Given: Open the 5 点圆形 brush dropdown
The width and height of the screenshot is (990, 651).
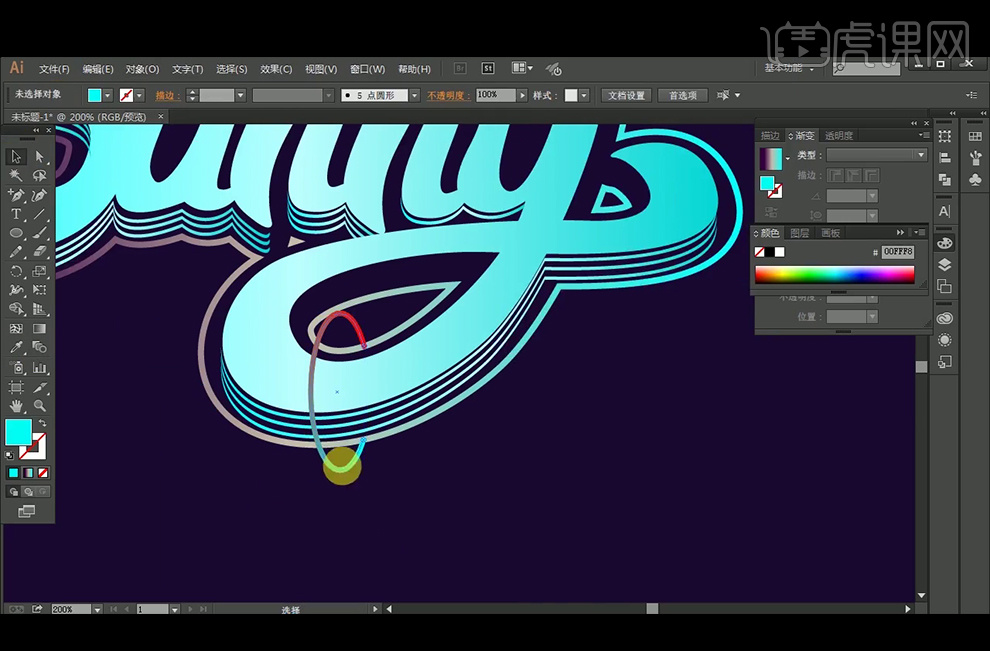Looking at the screenshot, I should pyautogui.click(x=415, y=95).
